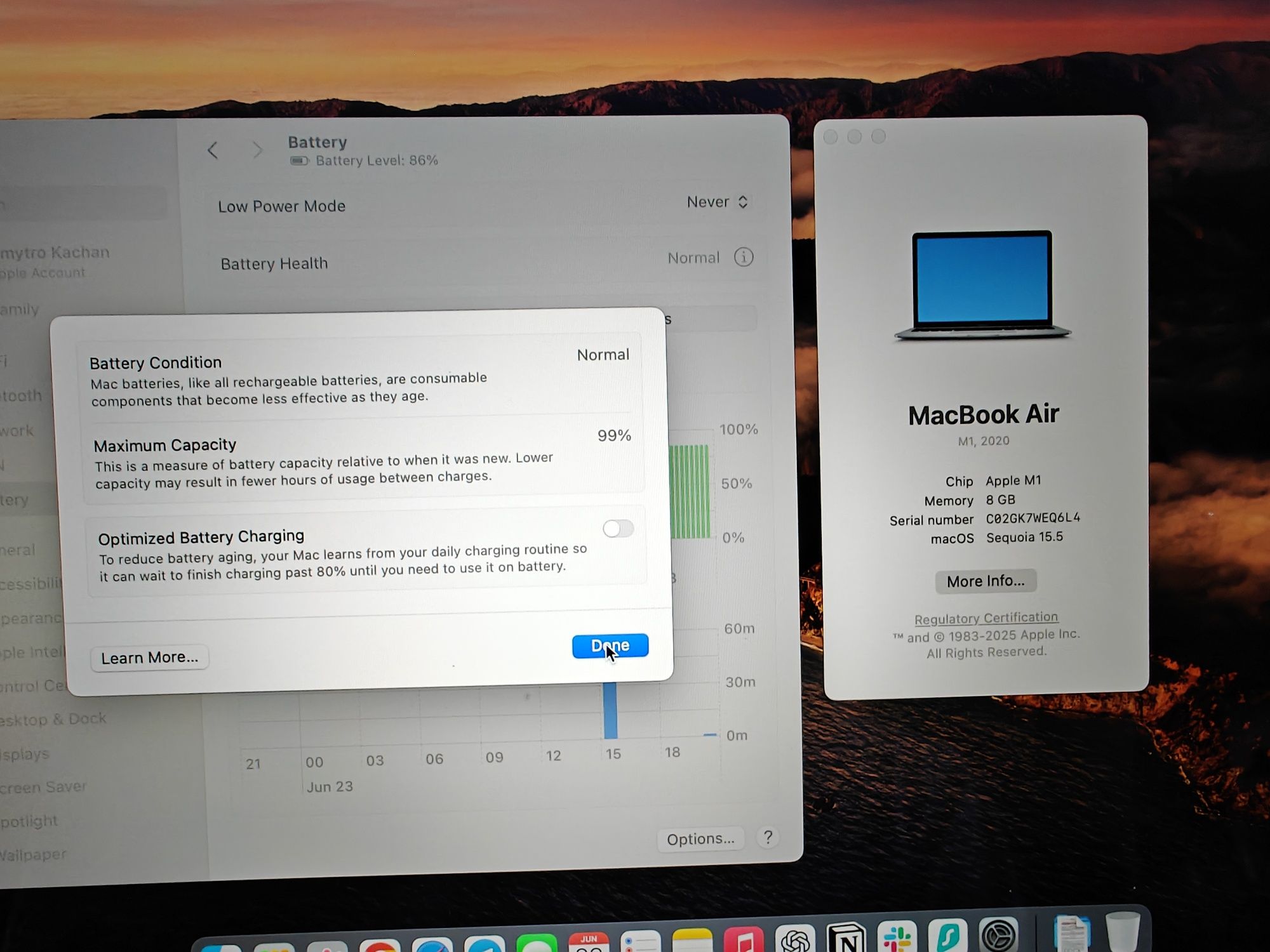Click the Maximum Capacity 99% value
The width and height of the screenshot is (1270, 952).
614,435
